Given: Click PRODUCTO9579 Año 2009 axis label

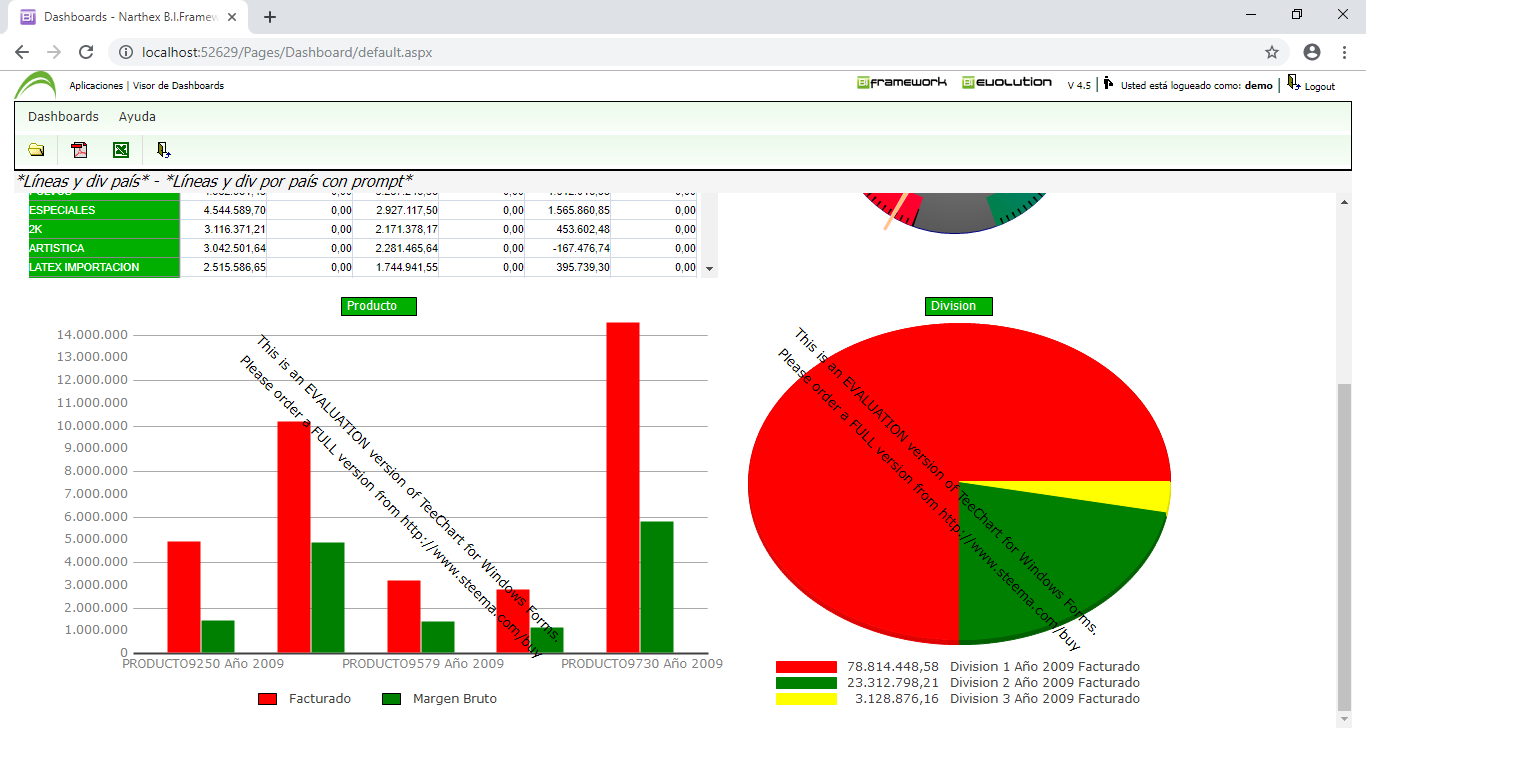Looking at the screenshot, I should (x=423, y=664).
